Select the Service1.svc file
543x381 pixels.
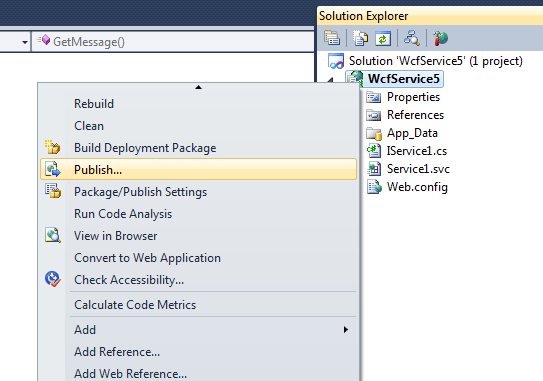coord(418,169)
